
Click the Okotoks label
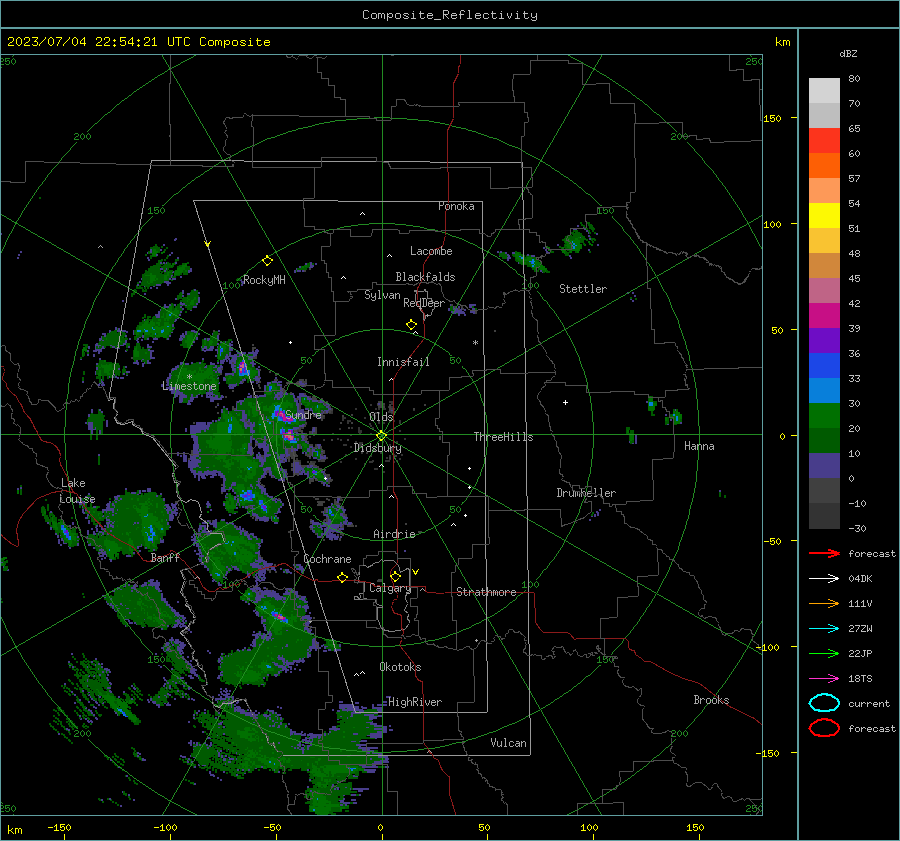click(x=400, y=668)
